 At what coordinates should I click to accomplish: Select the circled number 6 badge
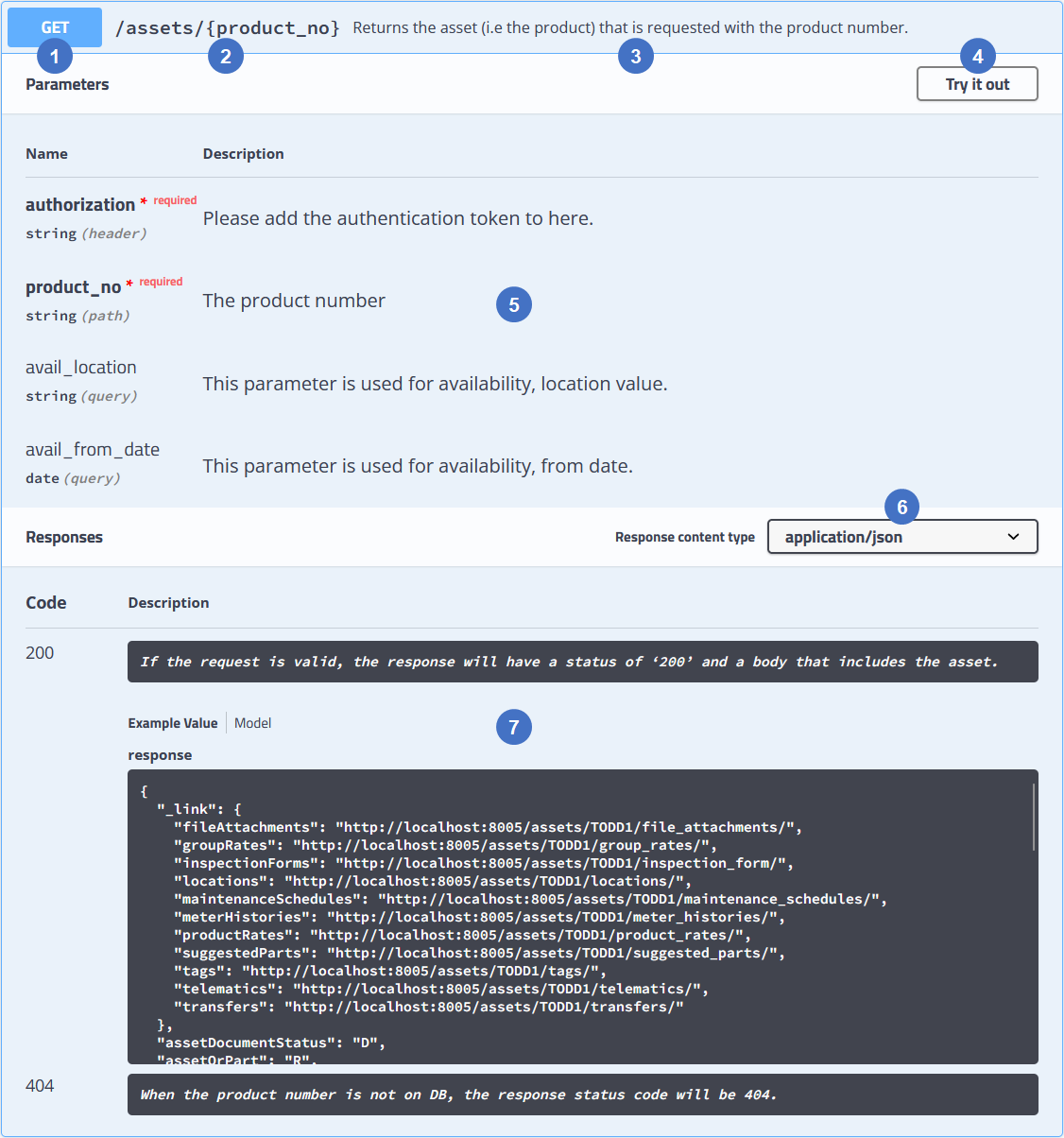click(x=902, y=508)
